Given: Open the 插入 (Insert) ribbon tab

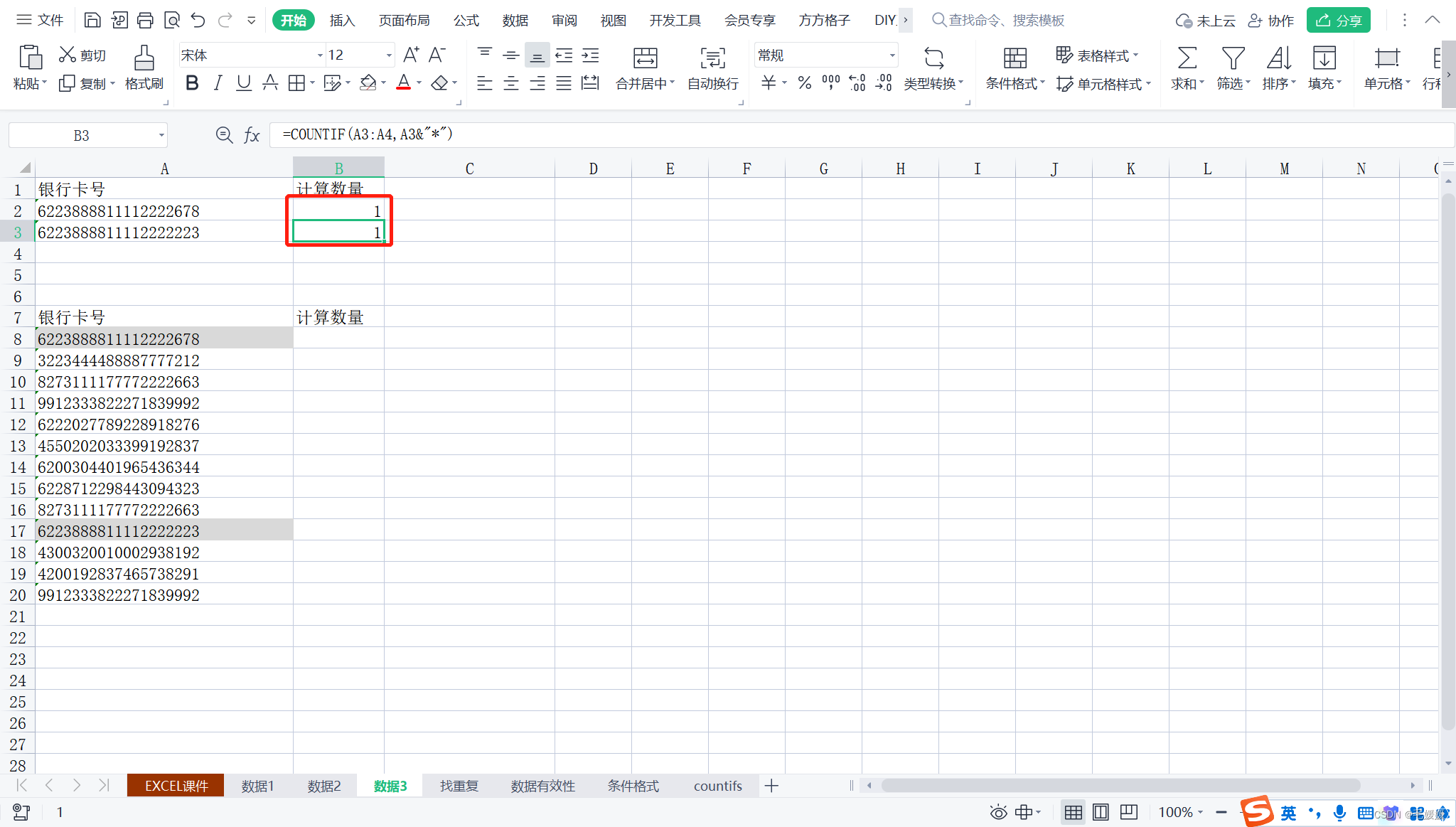Looking at the screenshot, I should tap(342, 20).
